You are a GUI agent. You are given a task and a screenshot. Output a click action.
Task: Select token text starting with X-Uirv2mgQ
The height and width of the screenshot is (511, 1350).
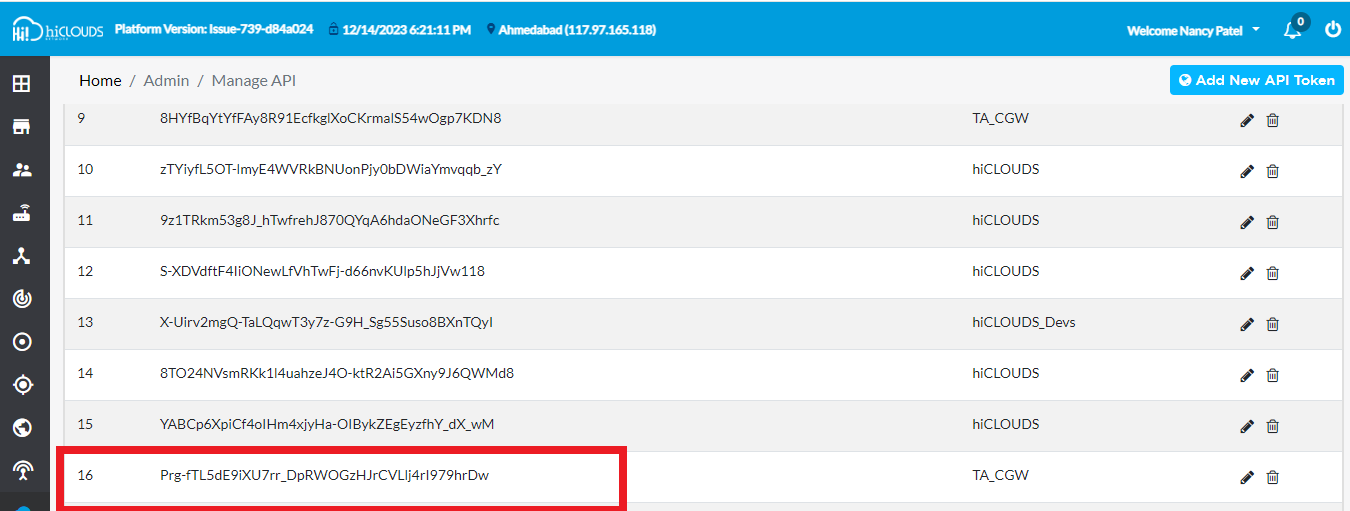point(326,322)
